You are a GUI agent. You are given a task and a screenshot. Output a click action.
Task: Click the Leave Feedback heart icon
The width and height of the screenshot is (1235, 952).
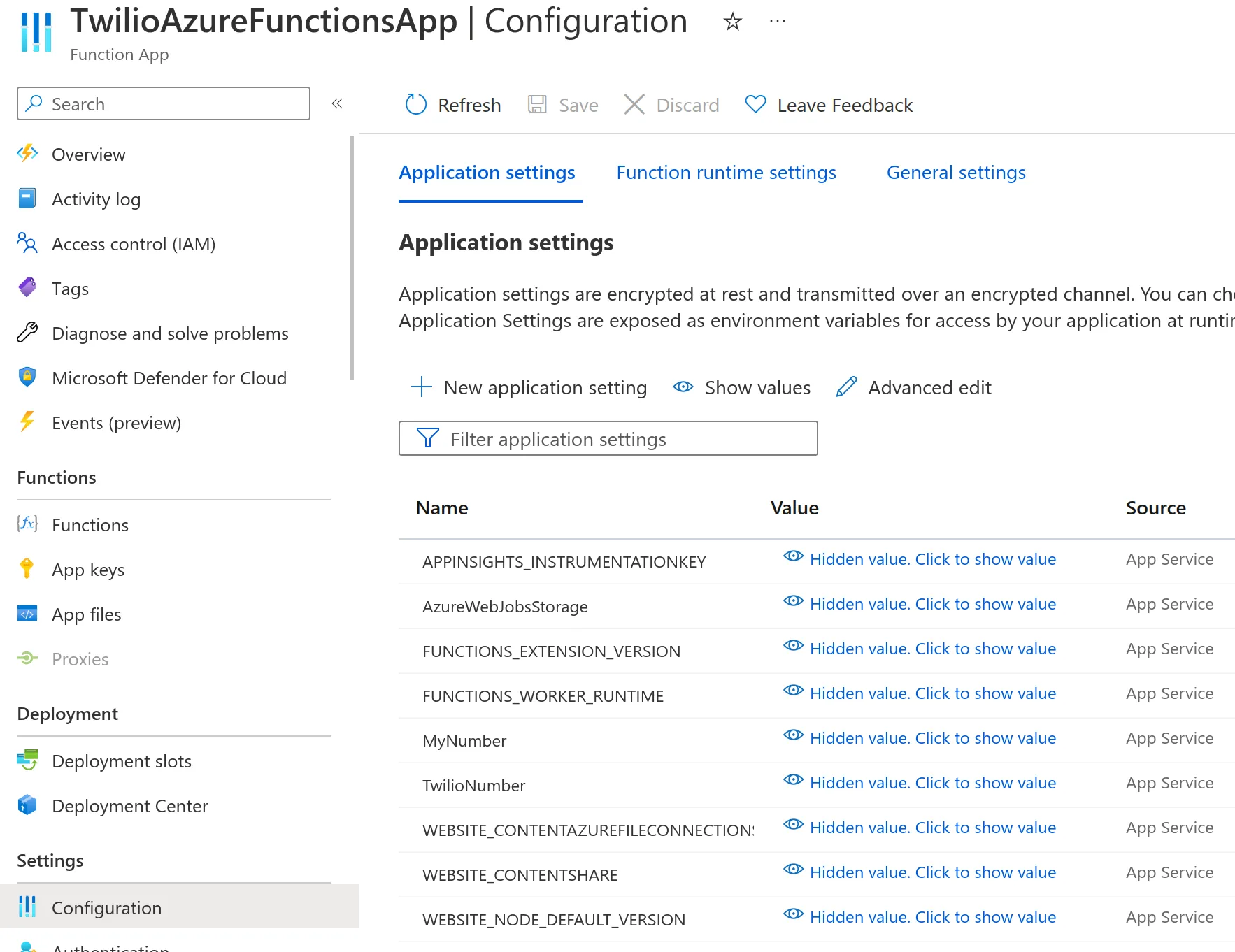tap(756, 105)
